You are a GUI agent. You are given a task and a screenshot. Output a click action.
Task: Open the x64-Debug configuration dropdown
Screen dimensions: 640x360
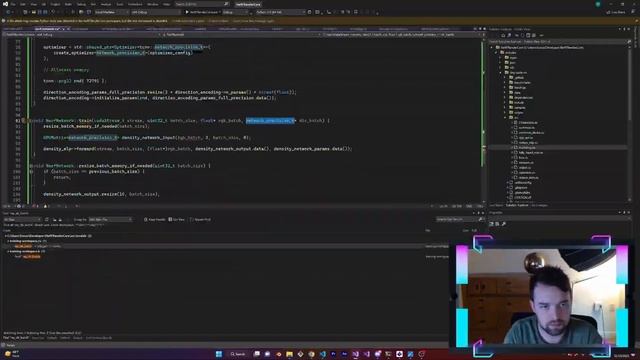point(155,12)
